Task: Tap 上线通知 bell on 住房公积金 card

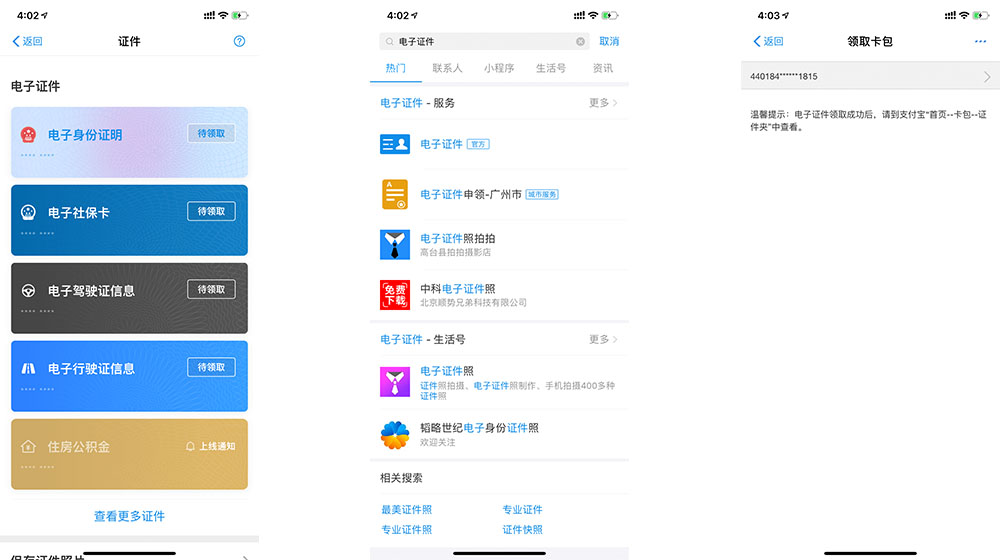Action: point(210,446)
